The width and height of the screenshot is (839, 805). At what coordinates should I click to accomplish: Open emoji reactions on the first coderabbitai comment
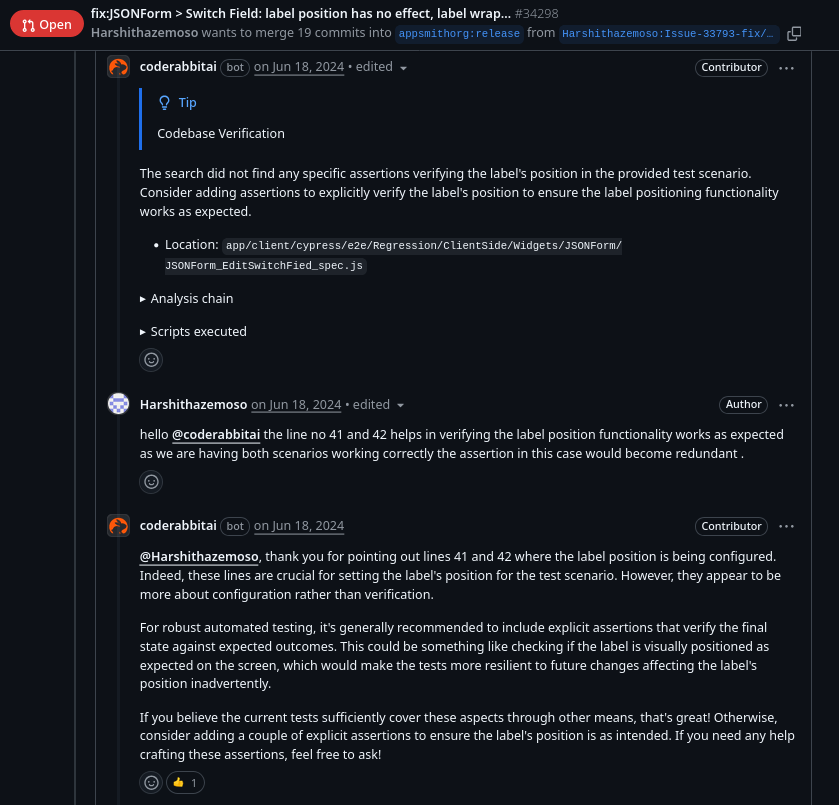[151, 359]
